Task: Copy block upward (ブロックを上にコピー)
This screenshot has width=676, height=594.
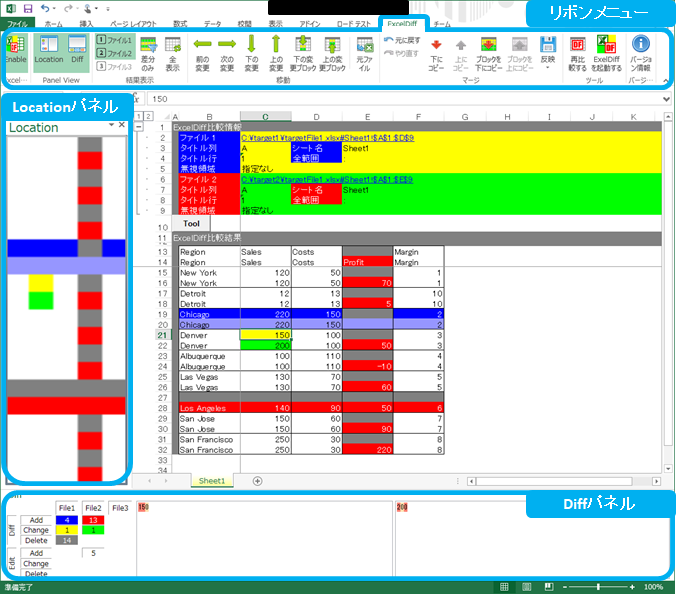Action: tap(520, 54)
